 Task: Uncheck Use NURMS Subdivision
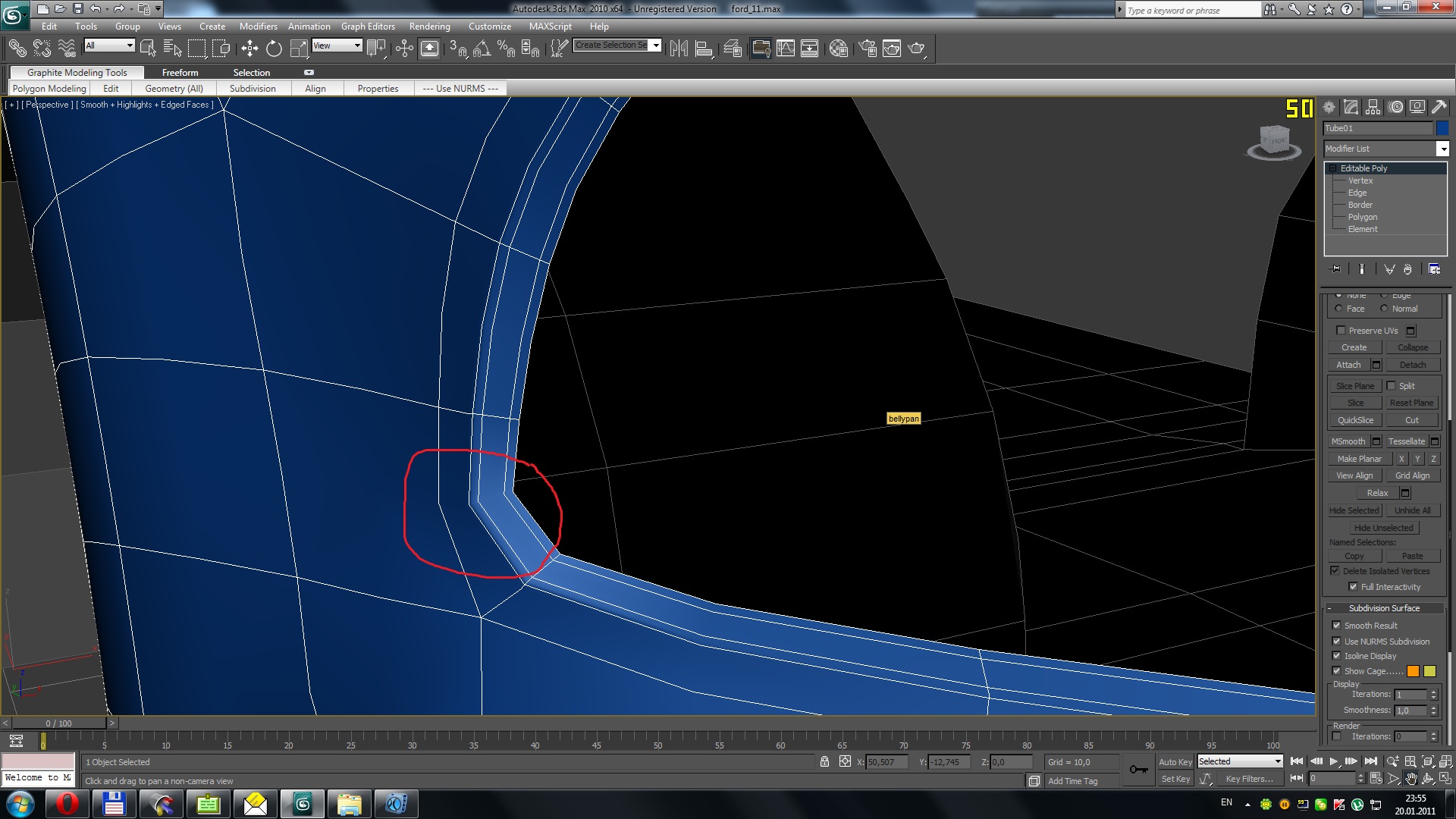(x=1337, y=642)
